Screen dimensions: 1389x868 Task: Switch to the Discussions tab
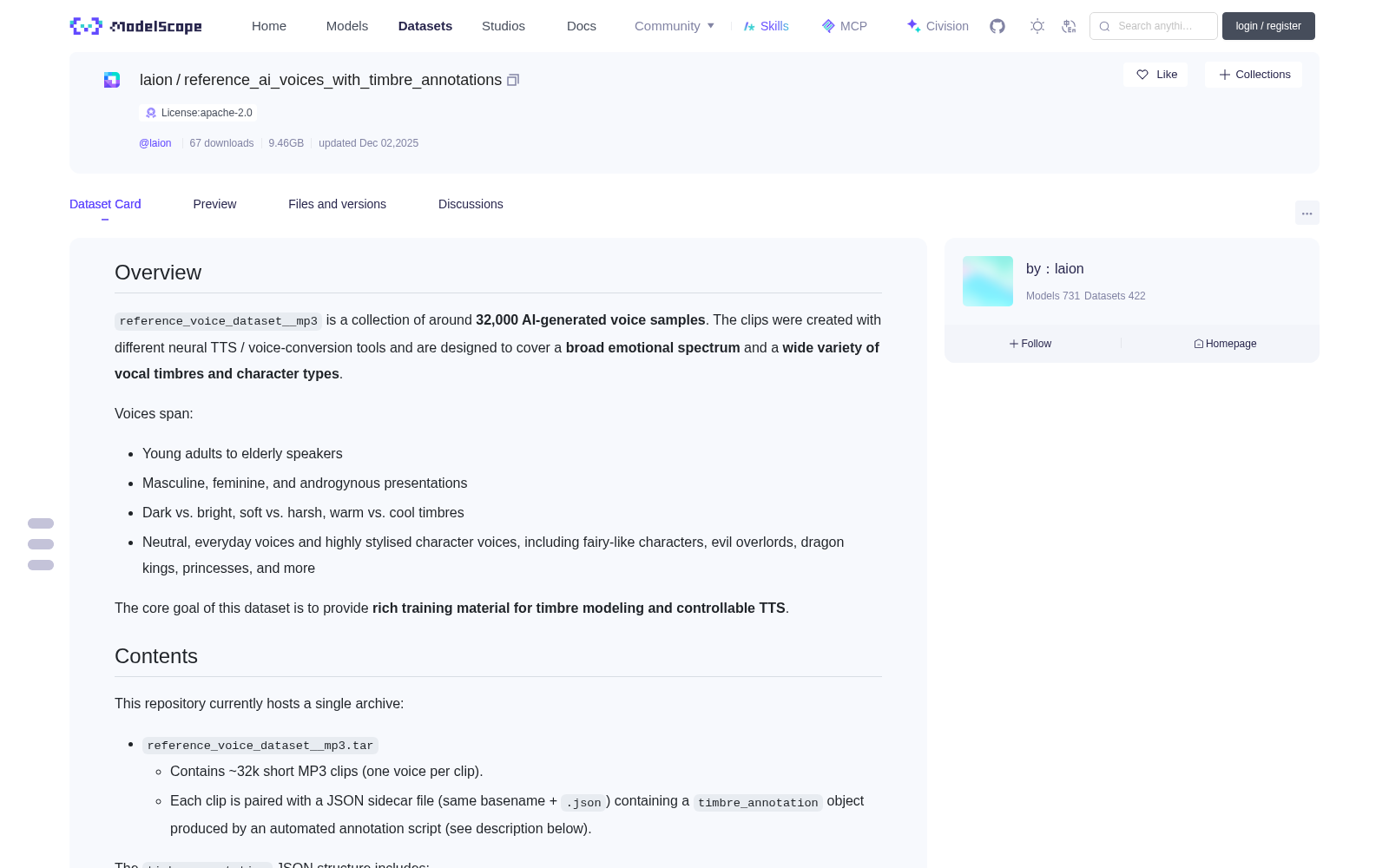471,204
